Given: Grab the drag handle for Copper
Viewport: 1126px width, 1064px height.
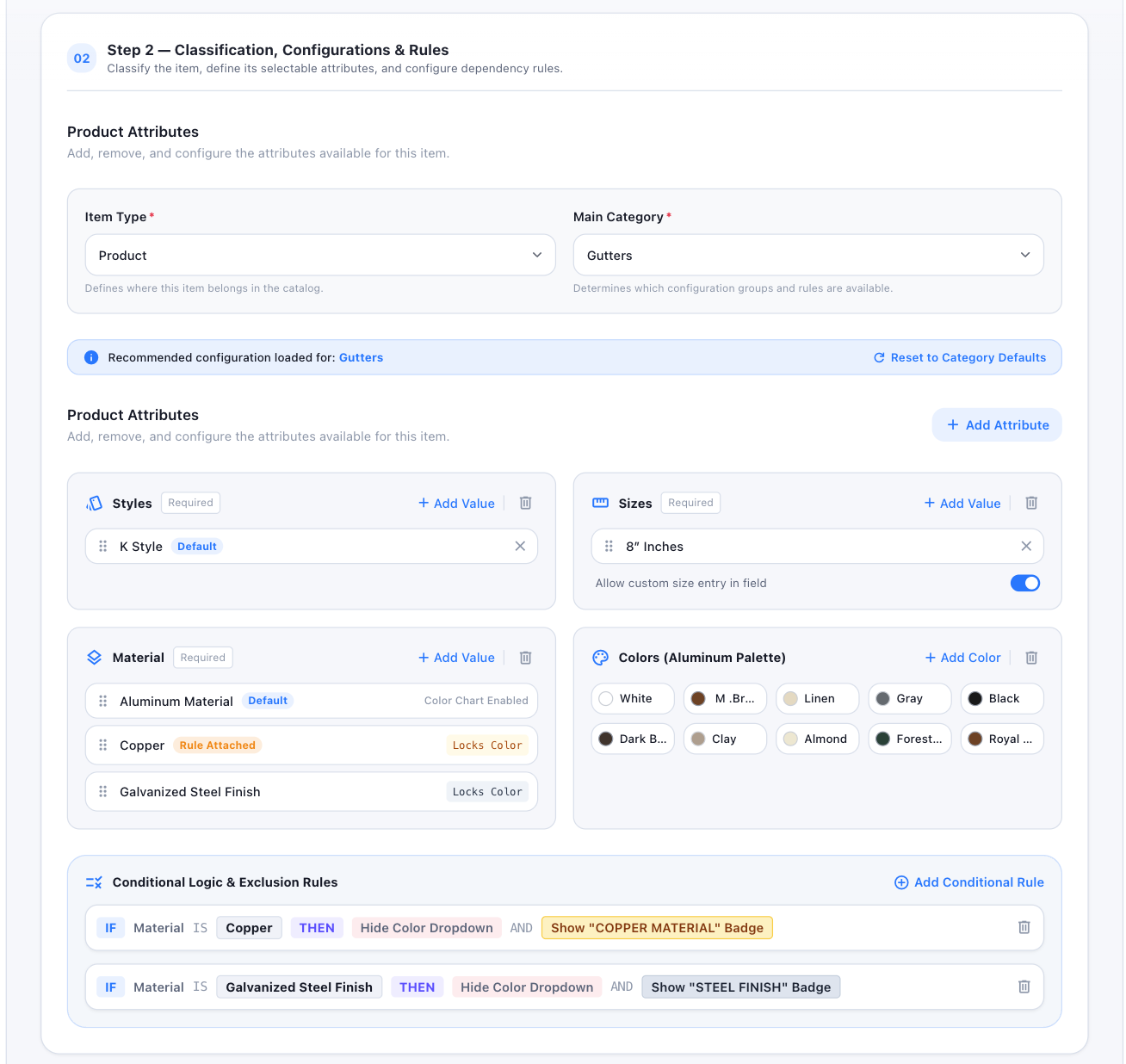Looking at the screenshot, I should pos(102,745).
